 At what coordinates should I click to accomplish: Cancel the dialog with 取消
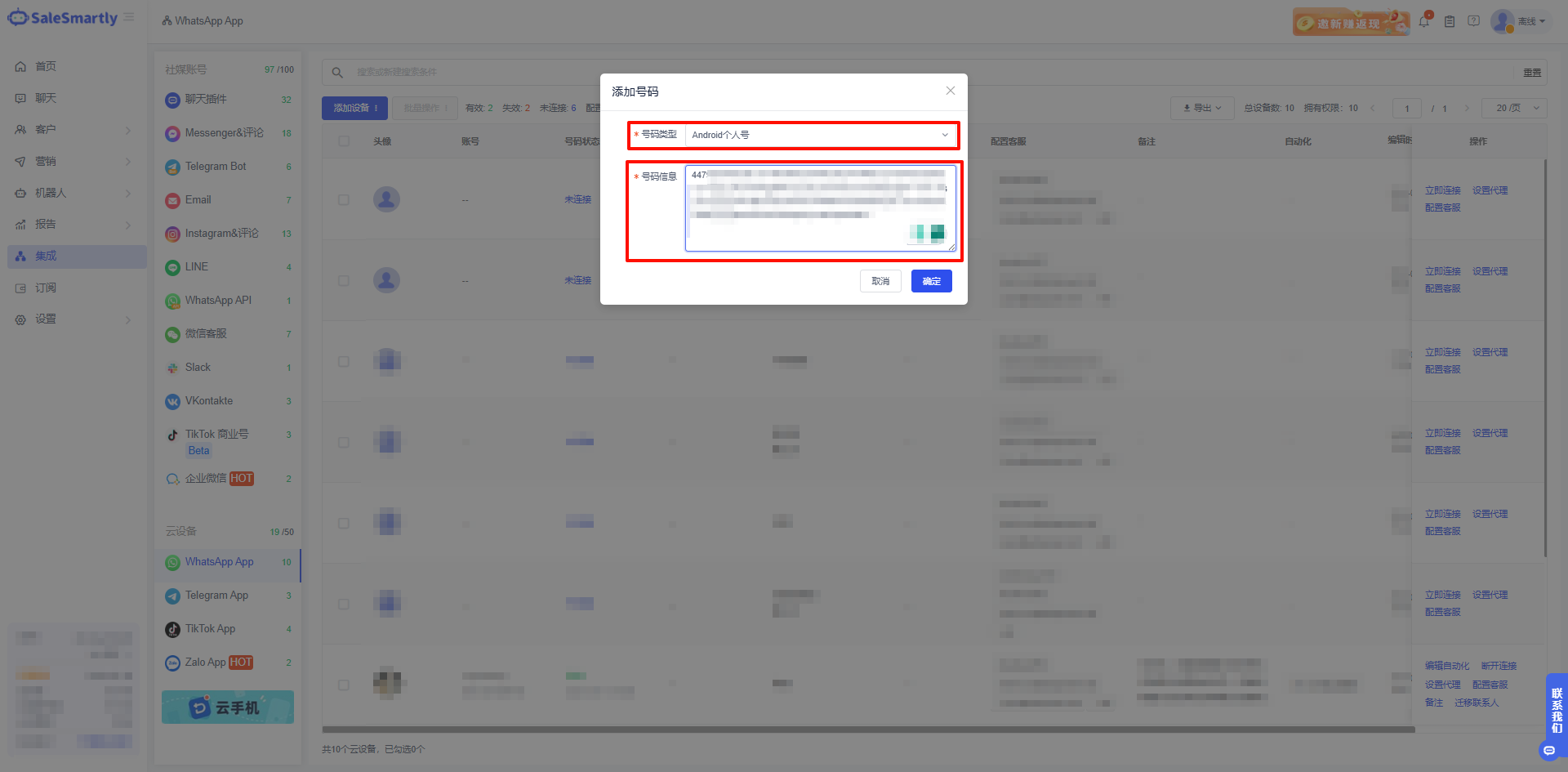pyautogui.click(x=880, y=281)
